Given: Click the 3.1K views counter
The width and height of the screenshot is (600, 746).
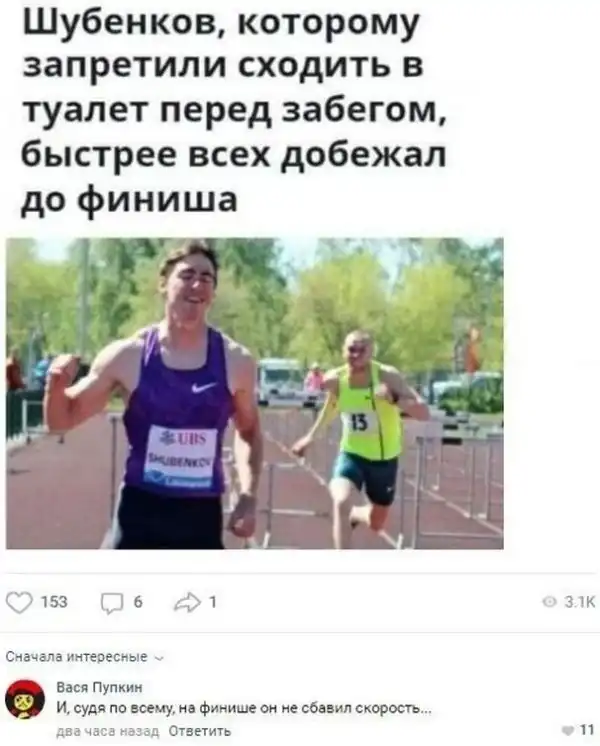Looking at the screenshot, I should (x=580, y=603).
